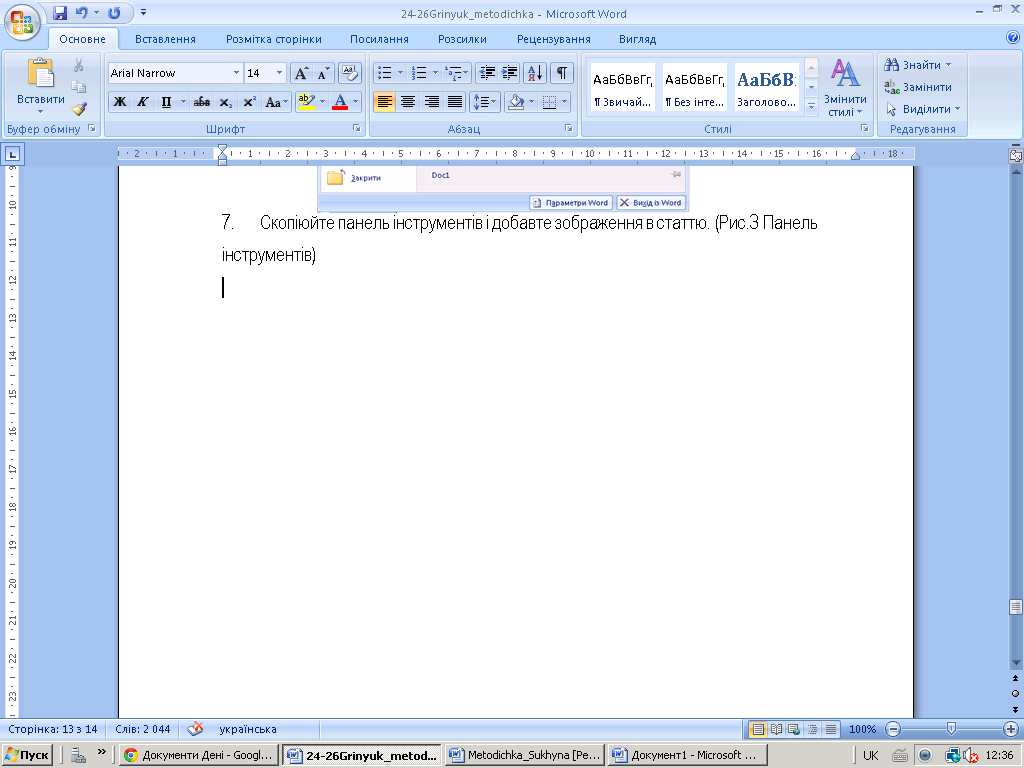Screen dimensions: 1024x768
Task: Switch to the Розсилки tab
Action: [x=462, y=39]
